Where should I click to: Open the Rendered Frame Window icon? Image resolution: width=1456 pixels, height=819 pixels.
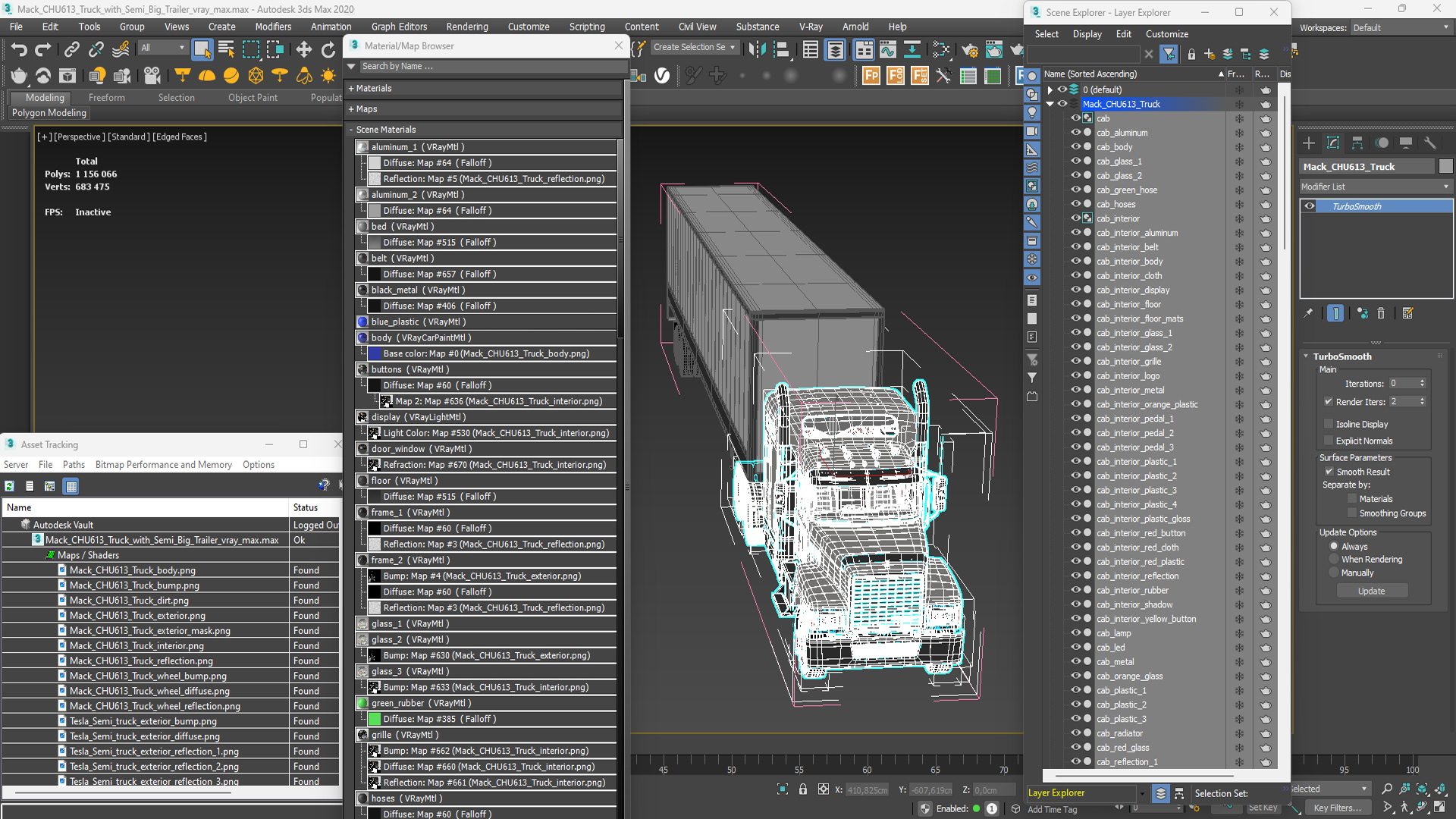(x=993, y=50)
